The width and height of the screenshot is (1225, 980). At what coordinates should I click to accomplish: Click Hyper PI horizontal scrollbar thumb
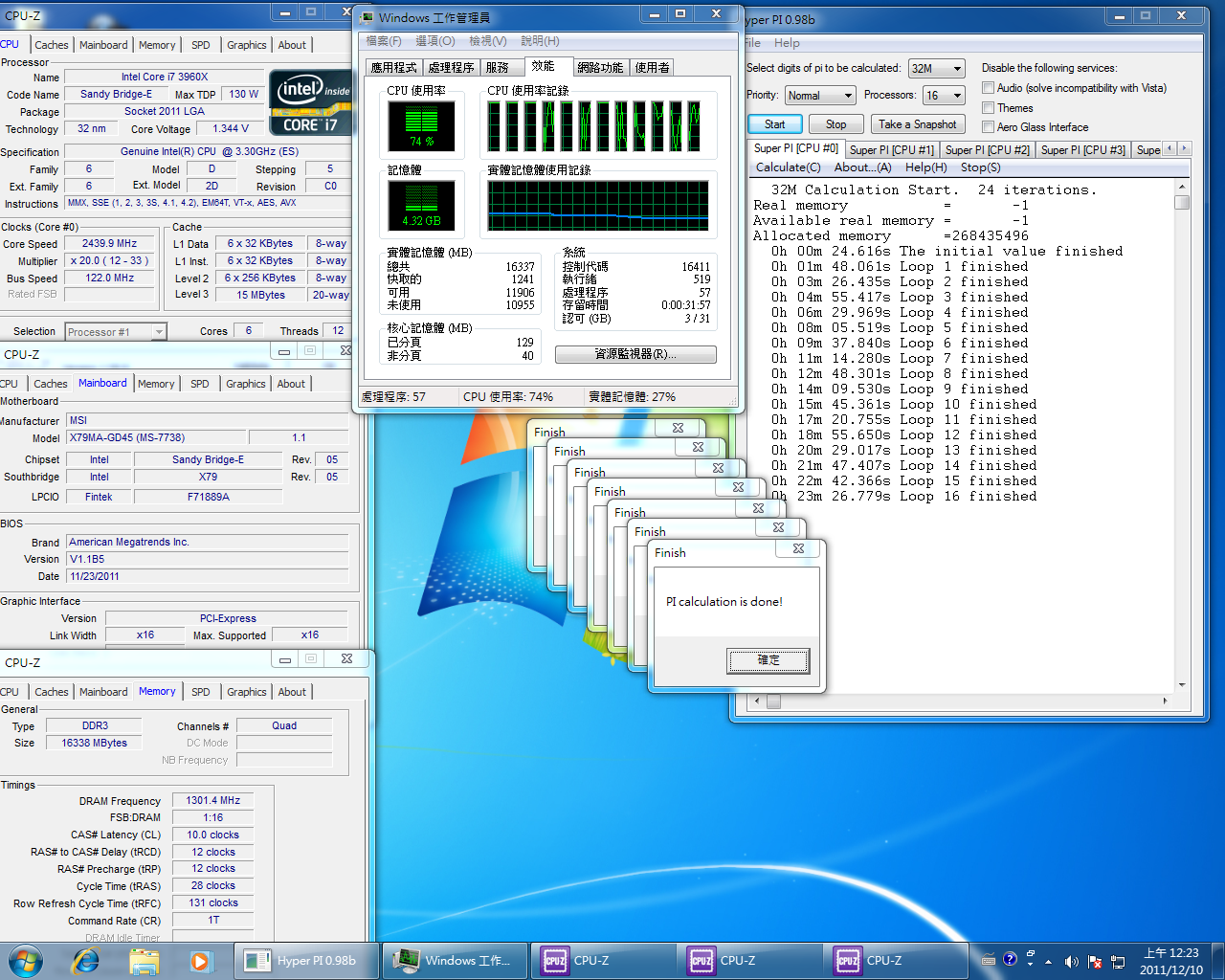tap(773, 702)
